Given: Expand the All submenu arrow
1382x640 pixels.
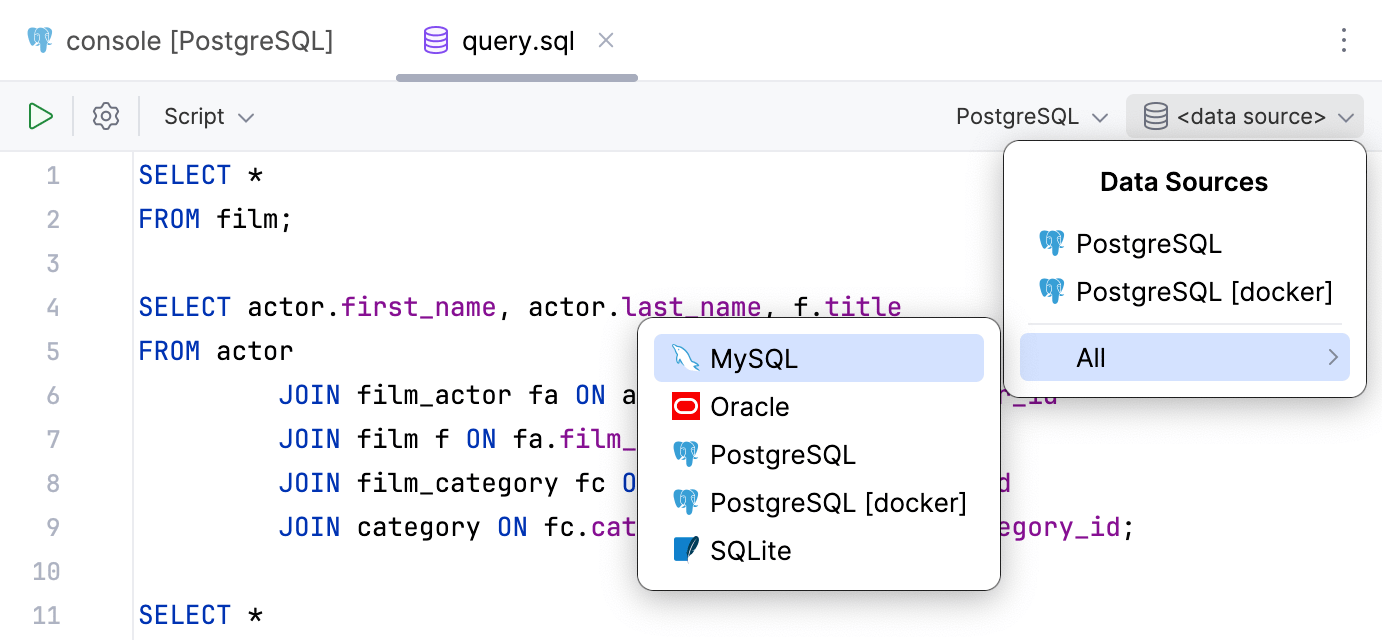Looking at the screenshot, I should click(1334, 356).
